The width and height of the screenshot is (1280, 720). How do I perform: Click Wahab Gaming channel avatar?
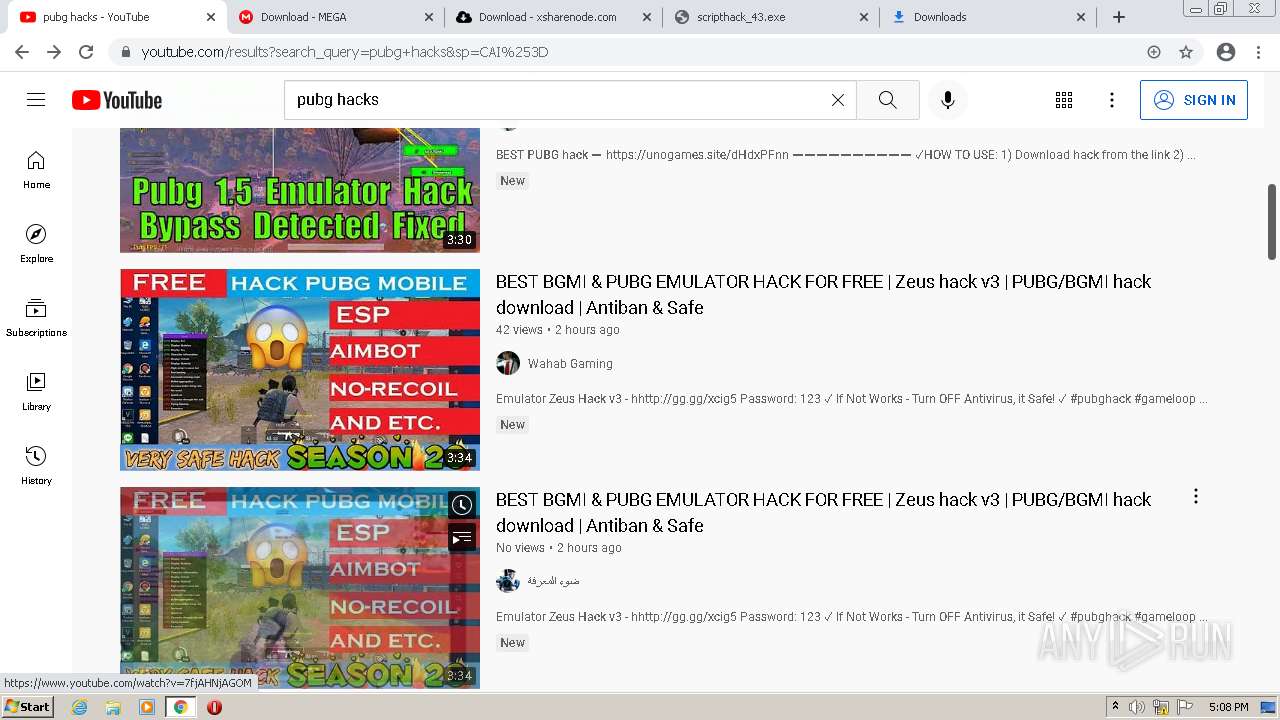point(508,363)
